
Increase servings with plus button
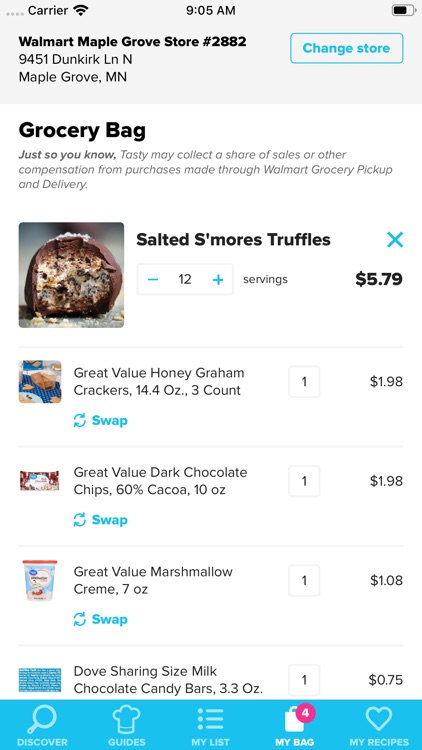[218, 279]
